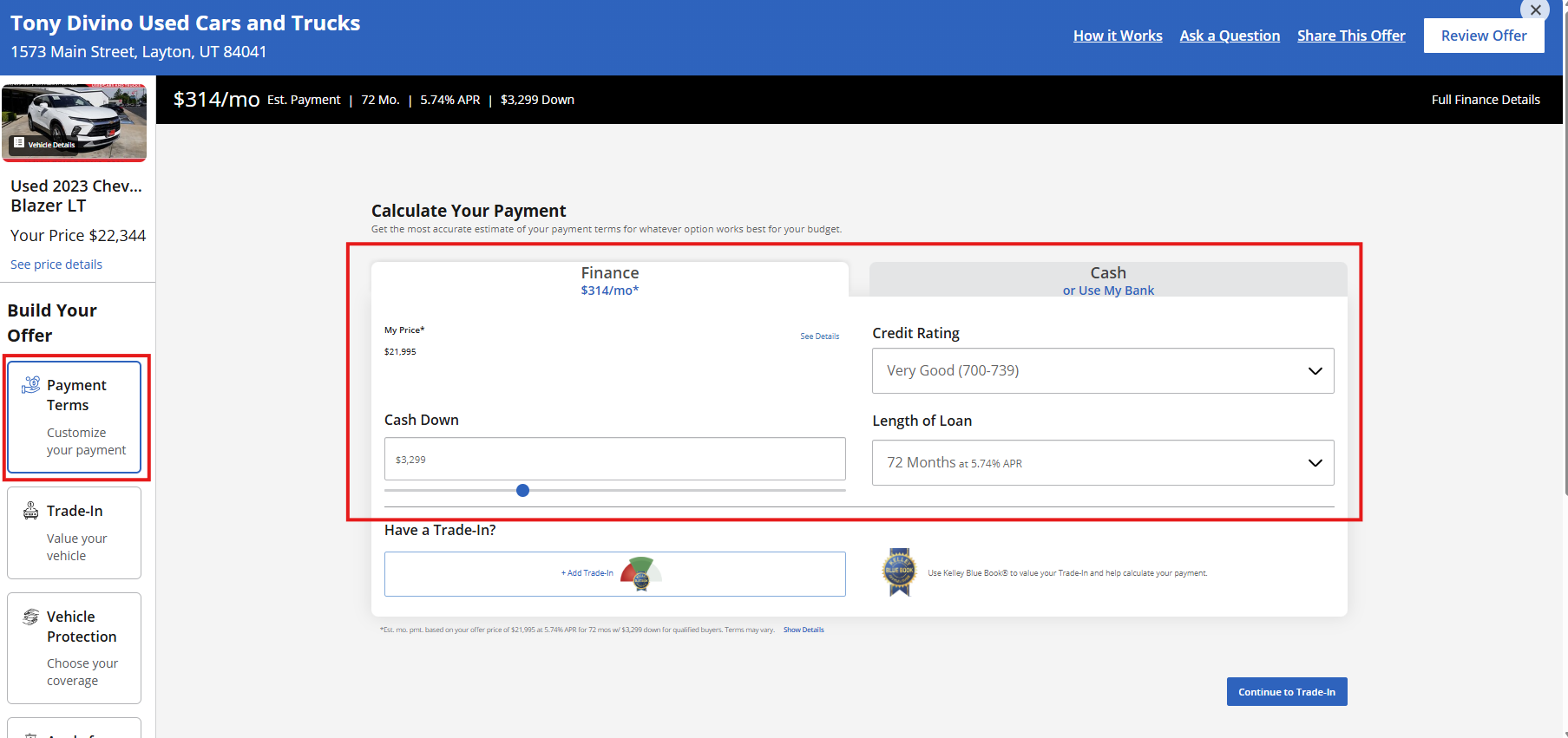This screenshot has height=738, width=1568.
Task: Close the offer dialog with X
Action: [x=1535, y=10]
